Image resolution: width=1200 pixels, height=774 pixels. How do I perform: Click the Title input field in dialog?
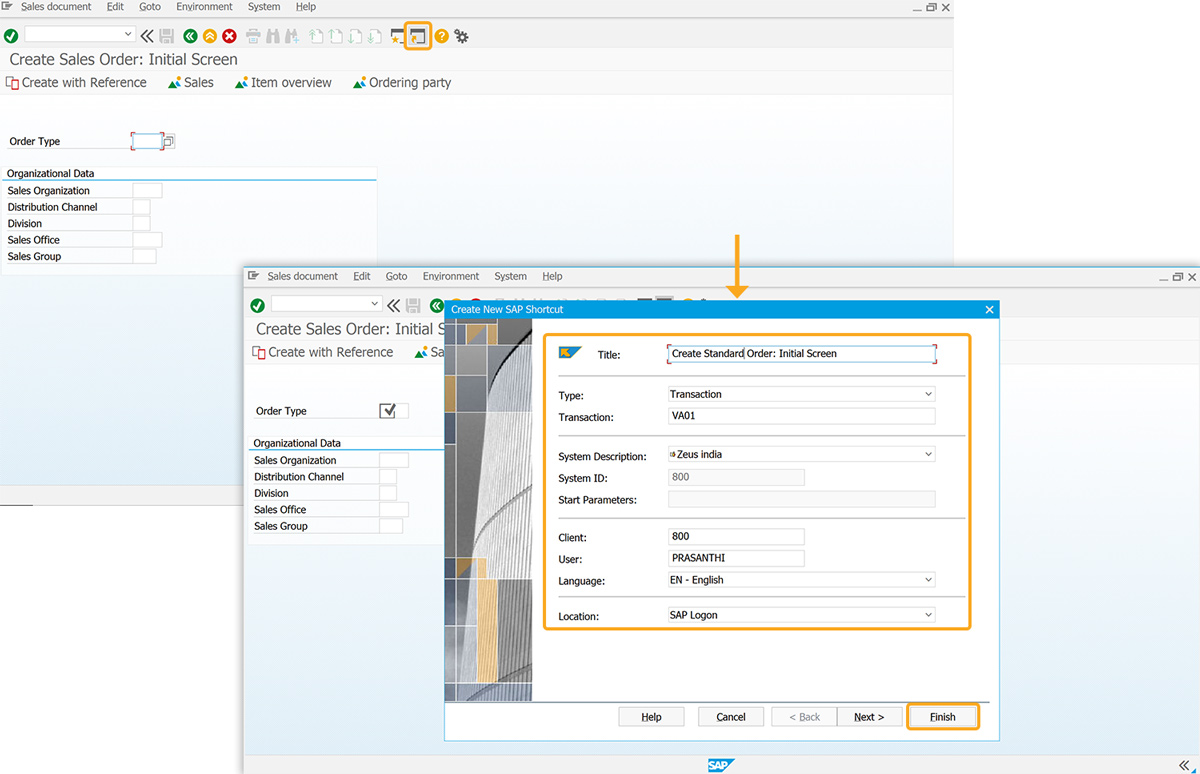pyautogui.click(x=802, y=353)
